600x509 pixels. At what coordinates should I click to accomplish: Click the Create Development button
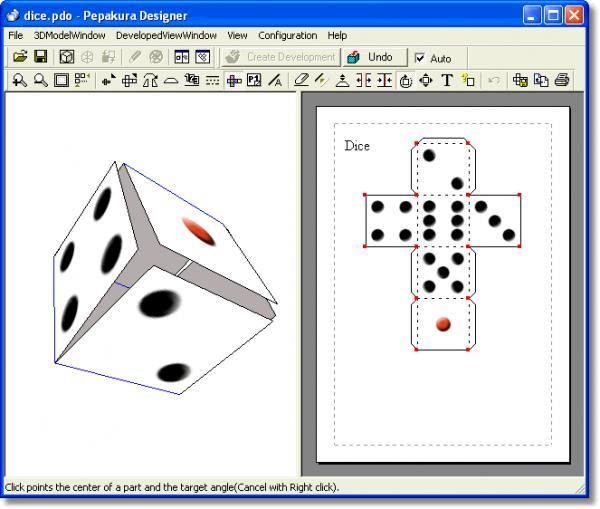(280, 58)
